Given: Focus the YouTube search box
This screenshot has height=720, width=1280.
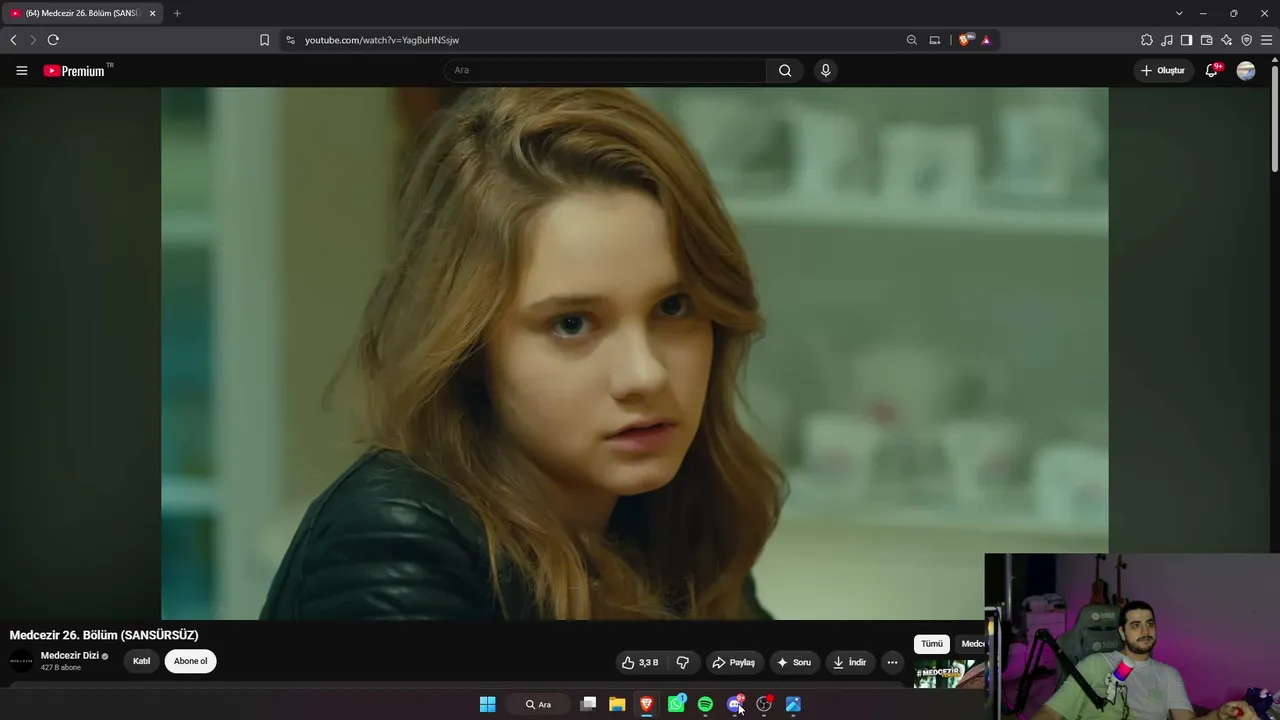Looking at the screenshot, I should click(606, 70).
